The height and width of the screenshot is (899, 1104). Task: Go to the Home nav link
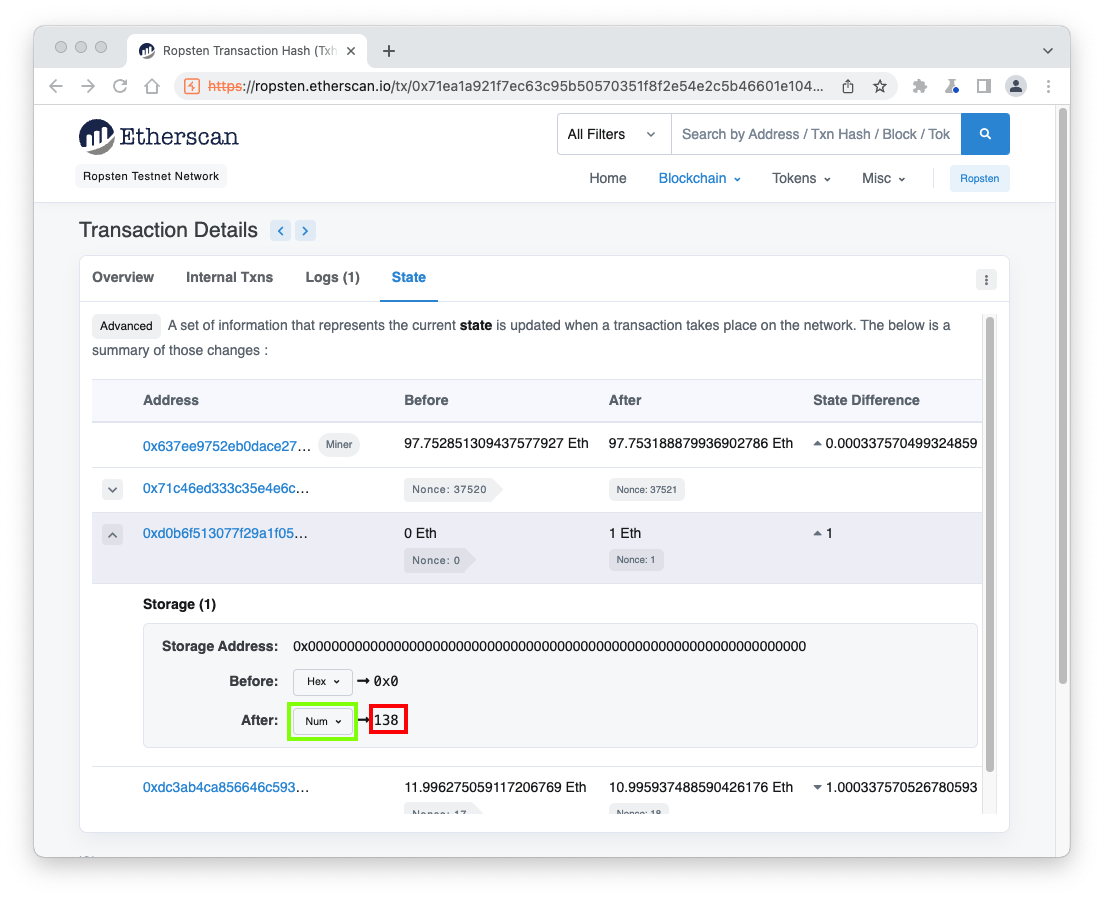point(608,178)
